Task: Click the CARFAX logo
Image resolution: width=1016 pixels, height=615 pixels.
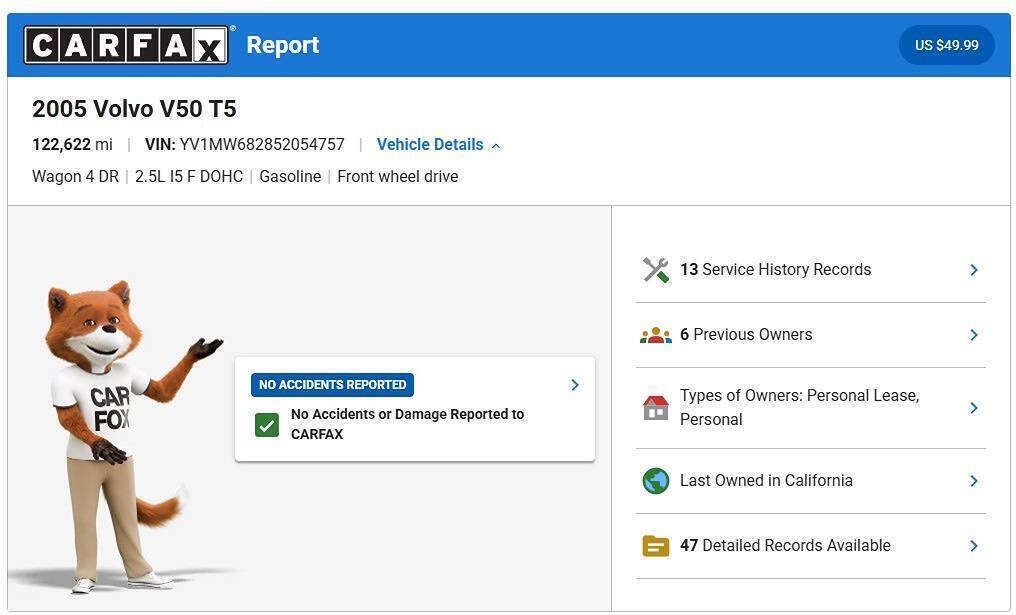Action: 126,45
